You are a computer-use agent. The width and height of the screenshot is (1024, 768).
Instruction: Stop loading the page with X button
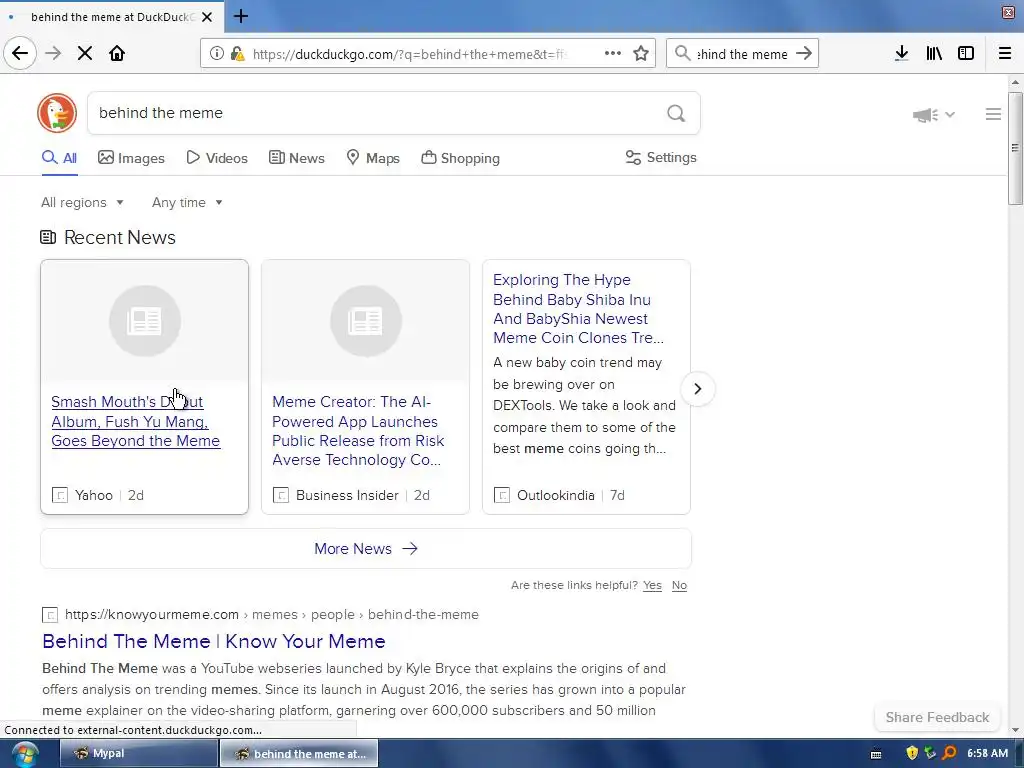pos(85,53)
